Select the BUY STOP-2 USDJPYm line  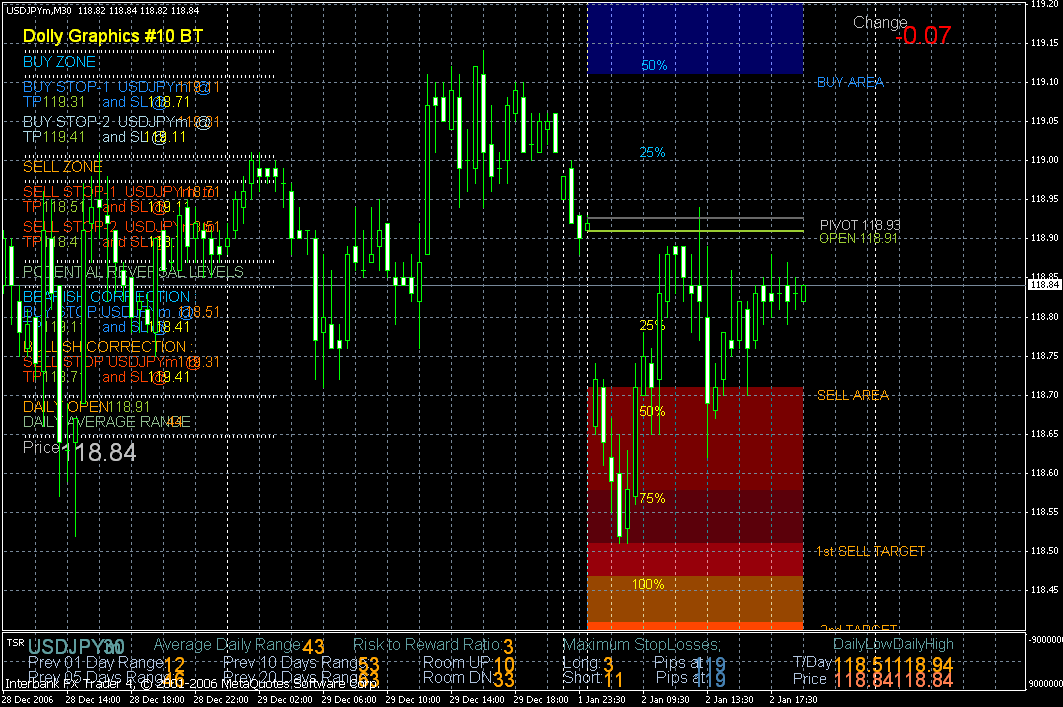point(121,122)
